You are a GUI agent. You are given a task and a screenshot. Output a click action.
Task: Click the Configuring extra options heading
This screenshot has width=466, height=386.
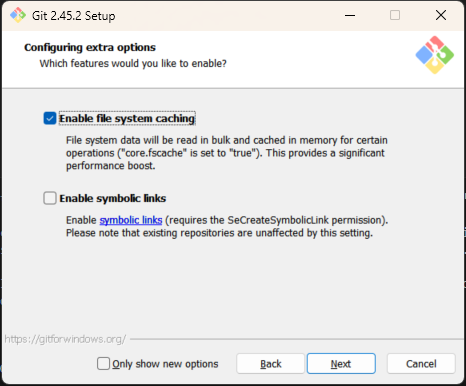point(90,48)
